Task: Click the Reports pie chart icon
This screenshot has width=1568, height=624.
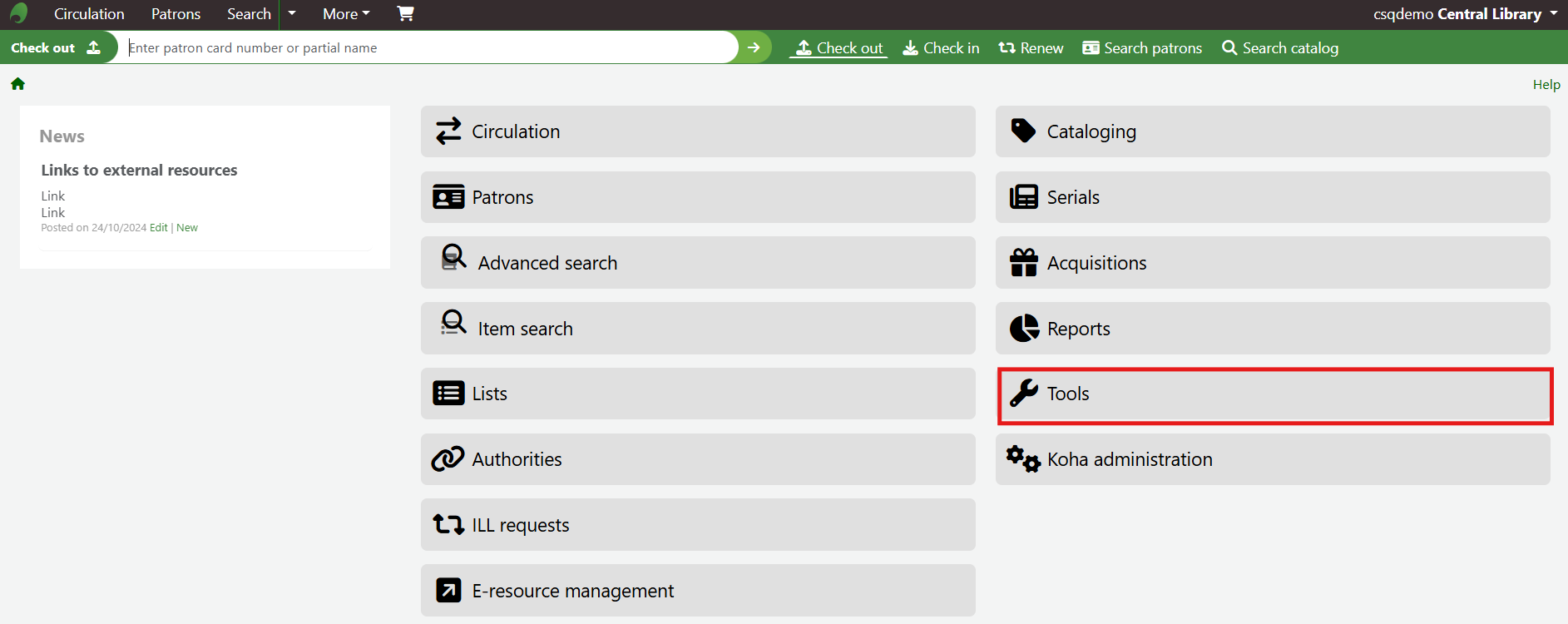Action: point(1024,328)
